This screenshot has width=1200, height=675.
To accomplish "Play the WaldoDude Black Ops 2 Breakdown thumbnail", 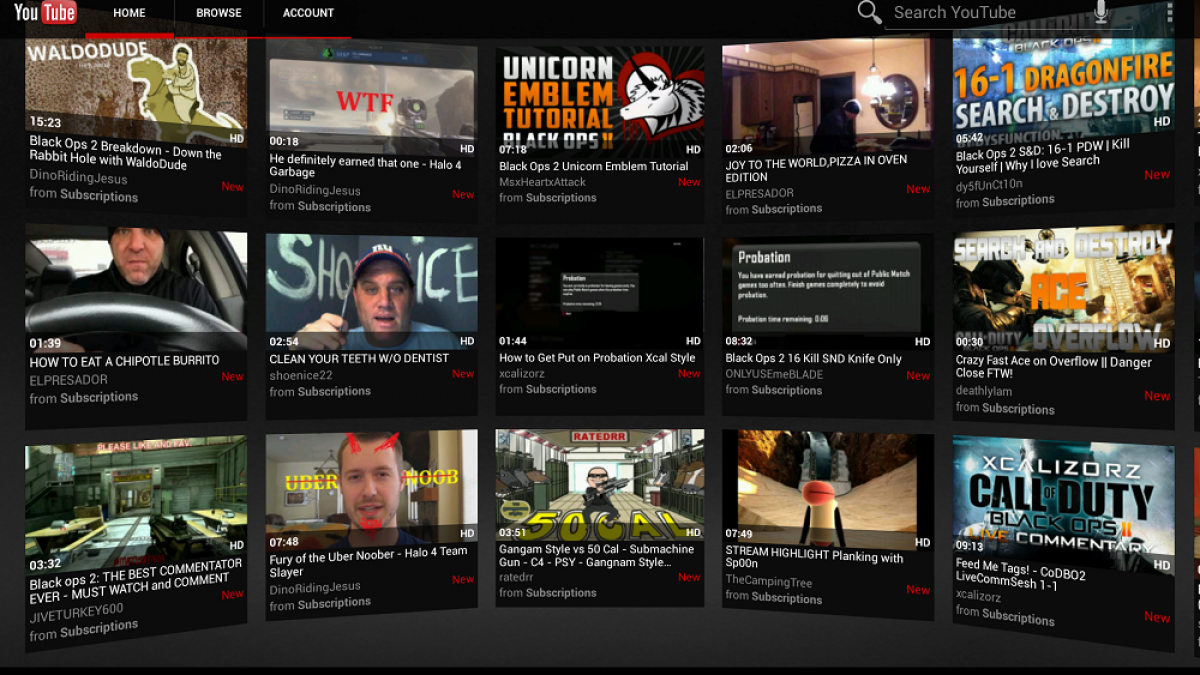I will point(136,88).
